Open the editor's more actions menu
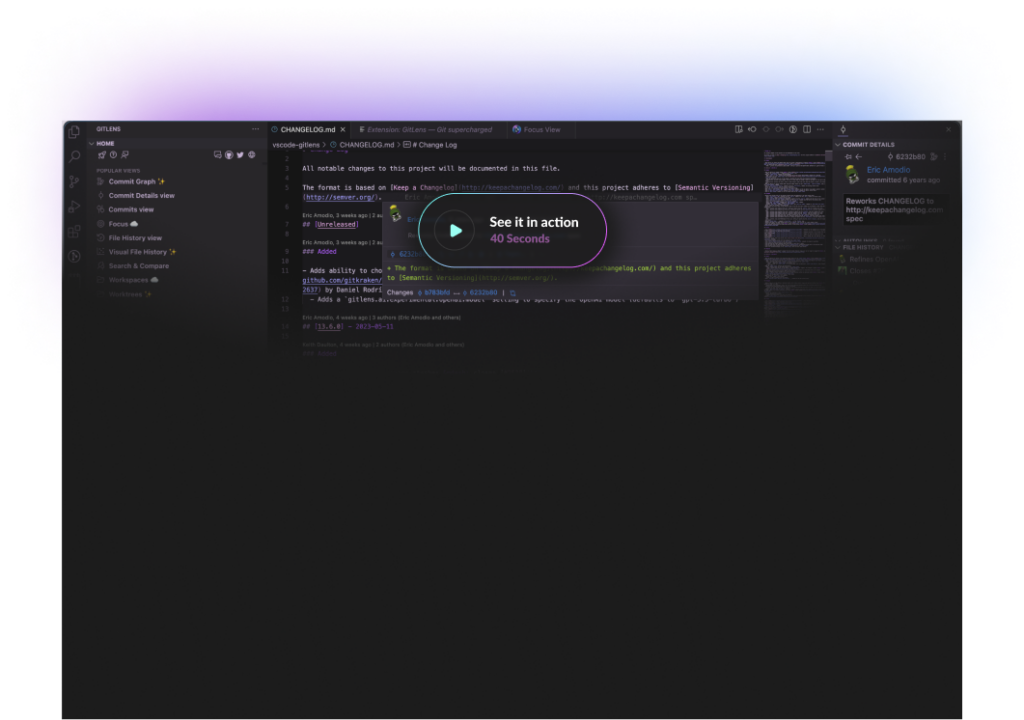Image resolution: width=1024 pixels, height=720 pixels. pyautogui.click(x=820, y=129)
